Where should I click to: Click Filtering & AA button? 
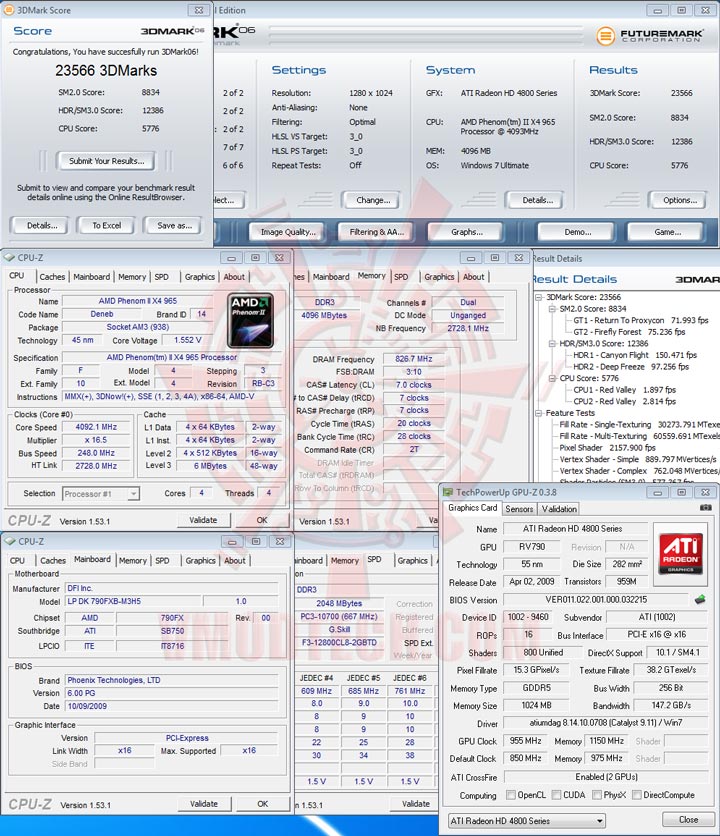pyautogui.click(x=377, y=232)
